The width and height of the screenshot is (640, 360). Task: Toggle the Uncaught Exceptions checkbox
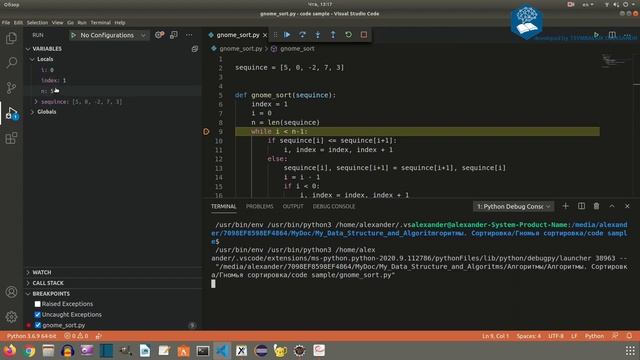pyautogui.click(x=38, y=315)
